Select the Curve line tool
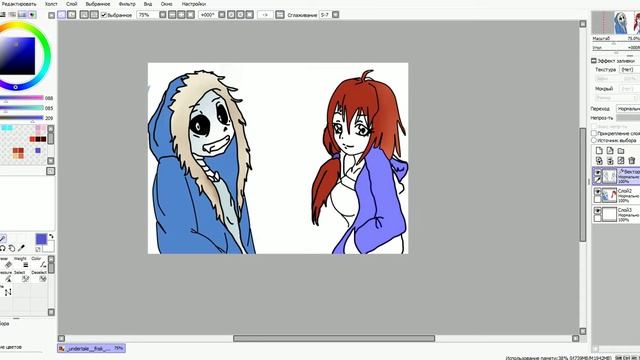The height and width of the screenshot is (360, 640). [x=8, y=292]
